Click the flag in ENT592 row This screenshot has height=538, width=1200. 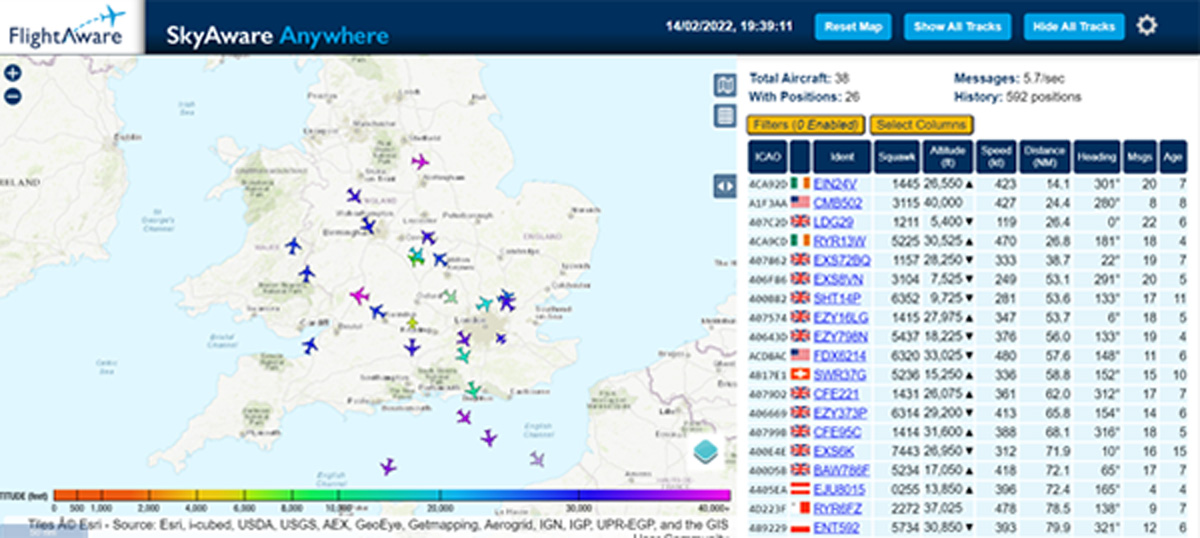click(800, 526)
